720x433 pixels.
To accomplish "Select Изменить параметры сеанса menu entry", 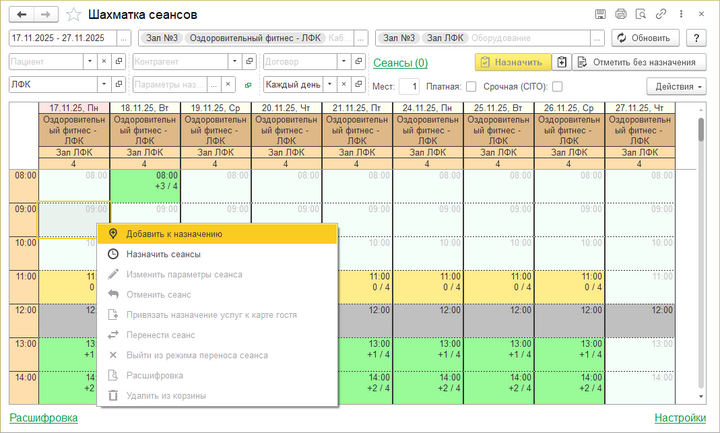I will (x=217, y=274).
